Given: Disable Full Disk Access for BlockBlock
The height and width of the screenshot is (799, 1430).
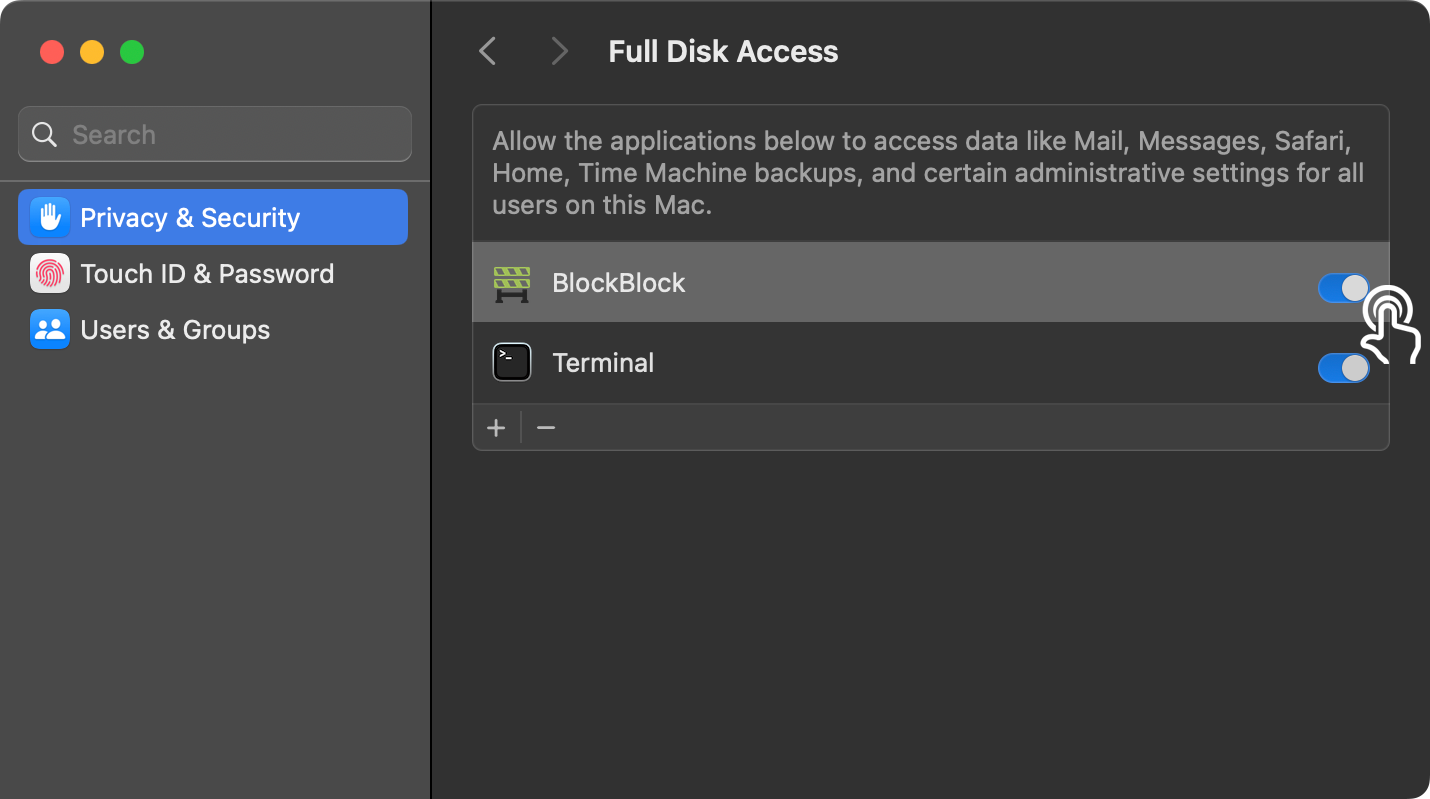Looking at the screenshot, I should tap(1343, 288).
